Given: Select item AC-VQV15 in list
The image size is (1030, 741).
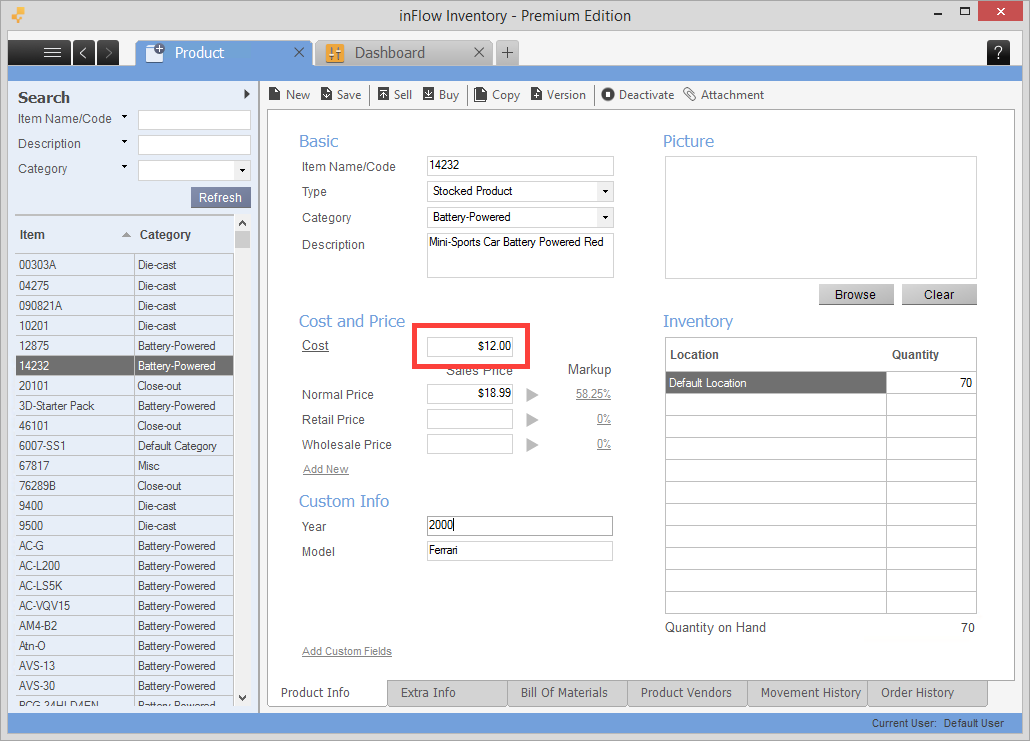Looking at the screenshot, I should pos(125,606).
